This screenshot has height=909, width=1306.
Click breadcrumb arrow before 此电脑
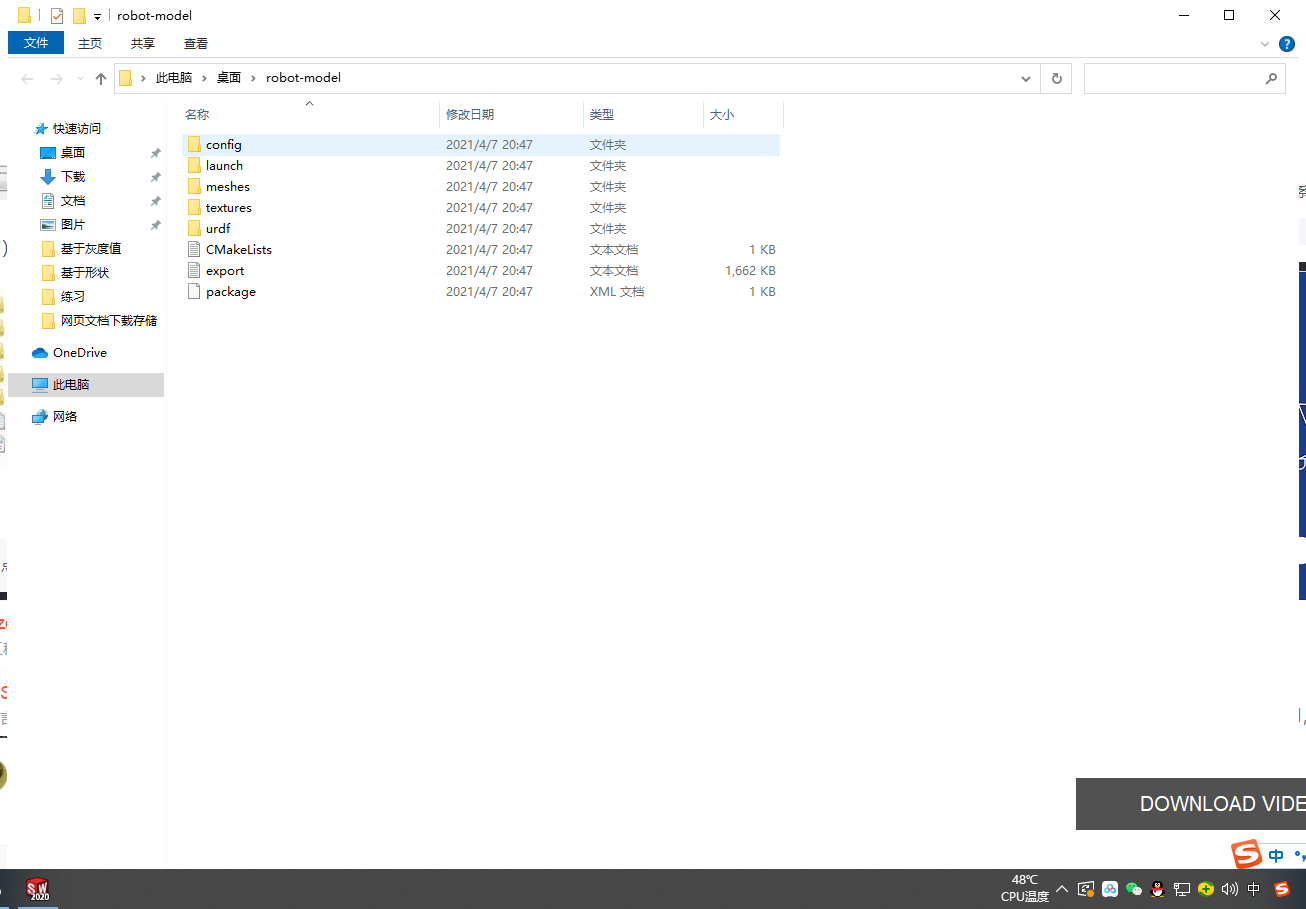pos(143,78)
